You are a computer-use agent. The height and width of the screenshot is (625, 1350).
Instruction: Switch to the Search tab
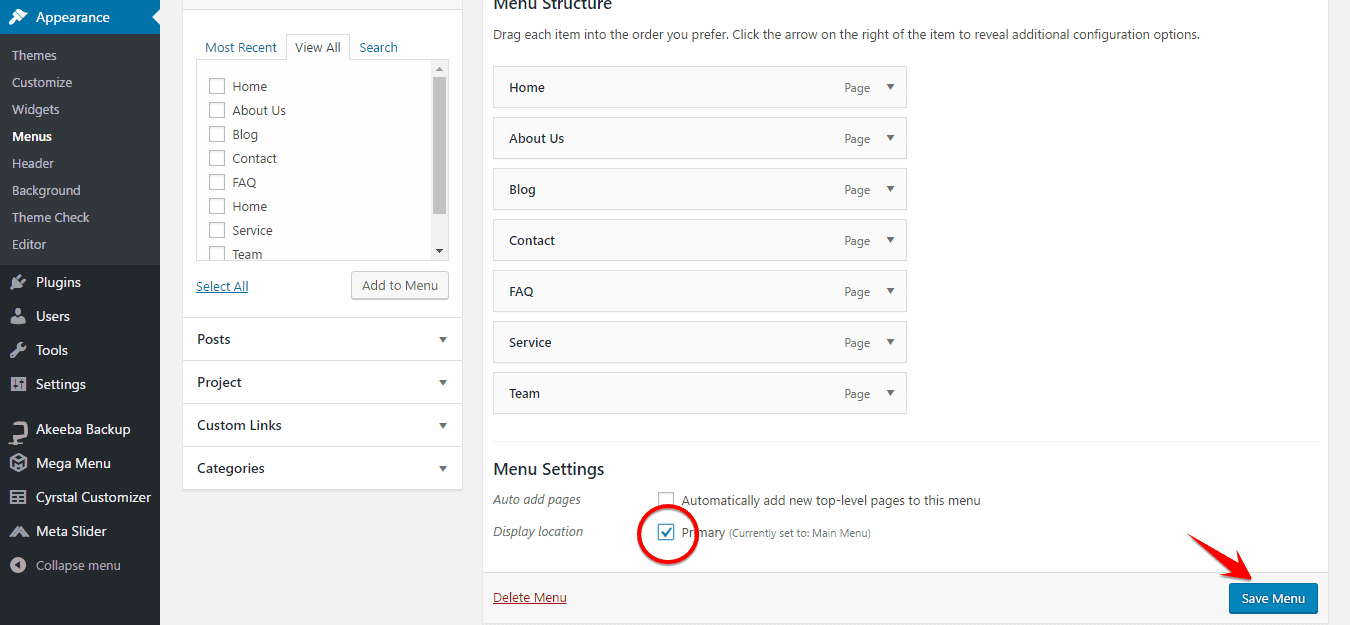click(x=378, y=47)
